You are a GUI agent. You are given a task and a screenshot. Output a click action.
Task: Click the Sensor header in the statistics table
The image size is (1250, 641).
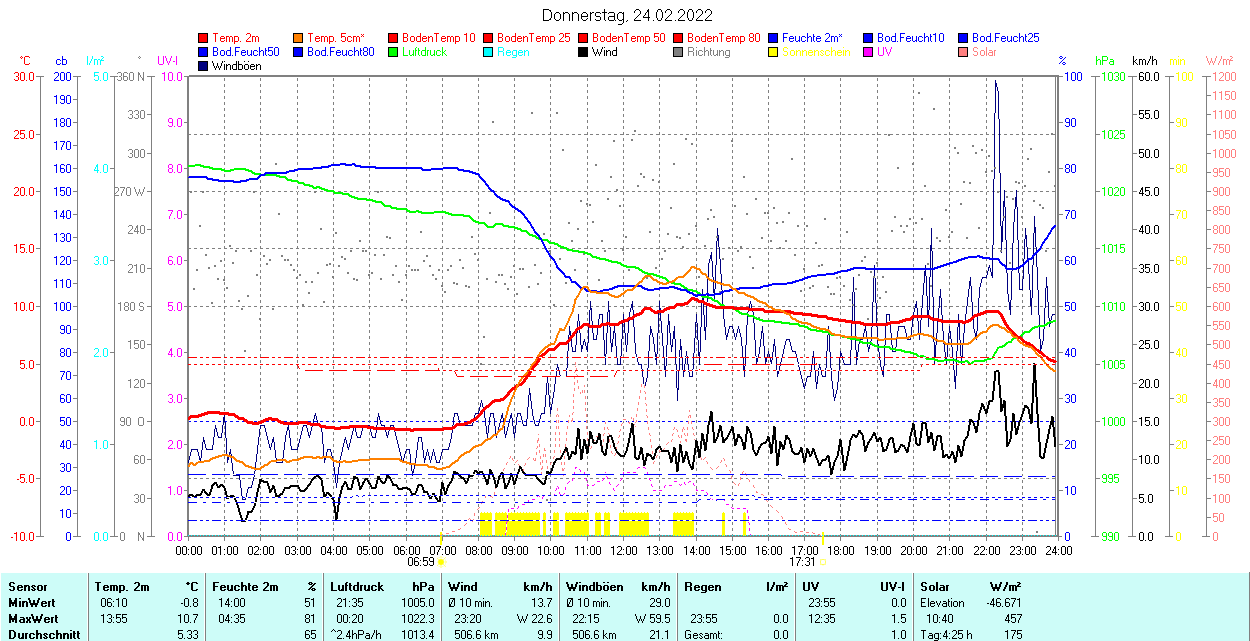point(27,587)
